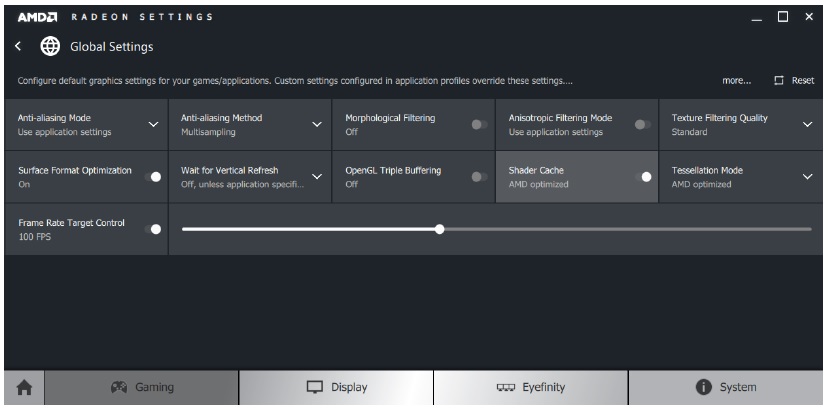The height and width of the screenshot is (409, 828).
Task: Open the Texture Filtering Quality dropdown
Action: point(807,125)
